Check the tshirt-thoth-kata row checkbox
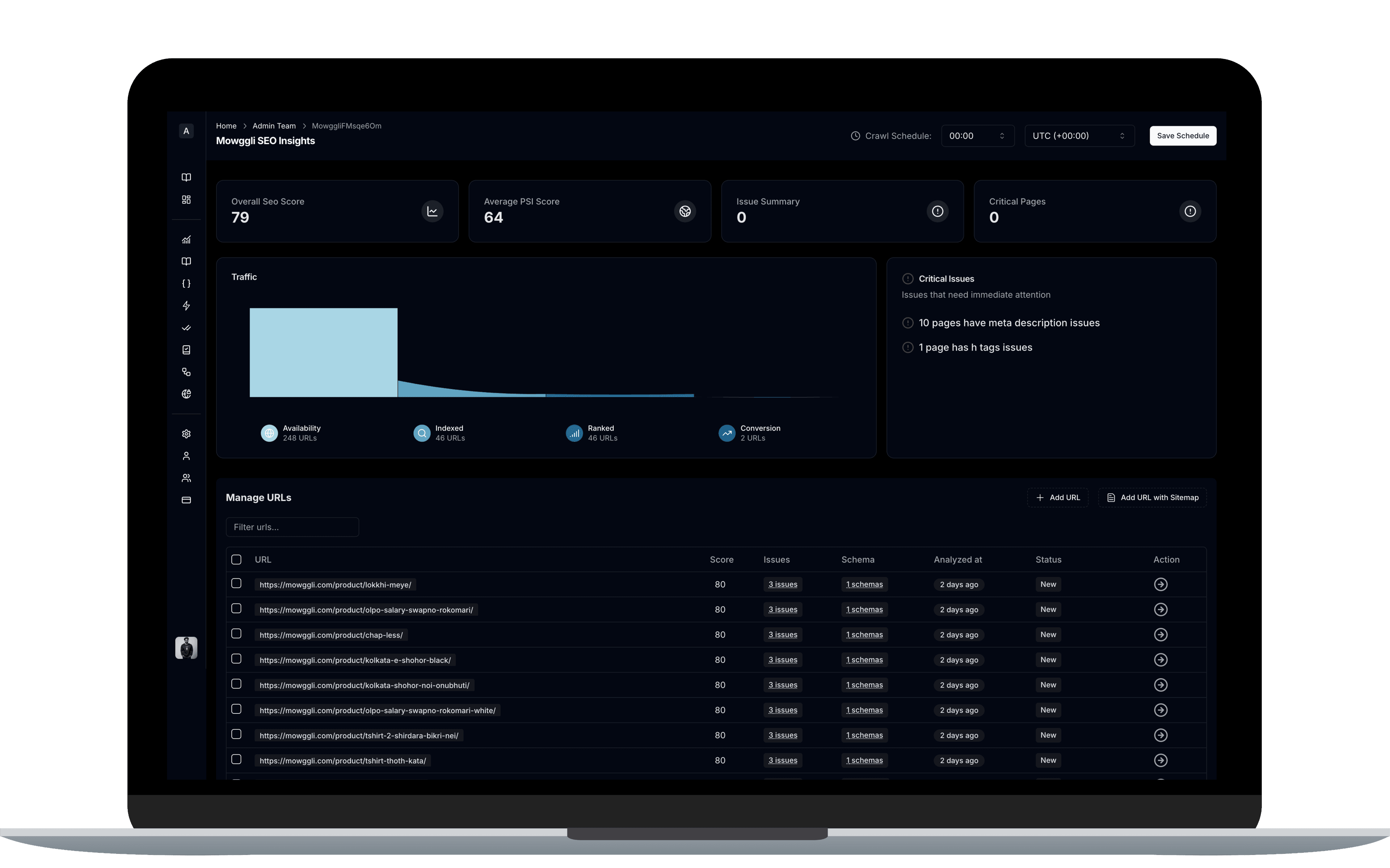 [x=236, y=759]
